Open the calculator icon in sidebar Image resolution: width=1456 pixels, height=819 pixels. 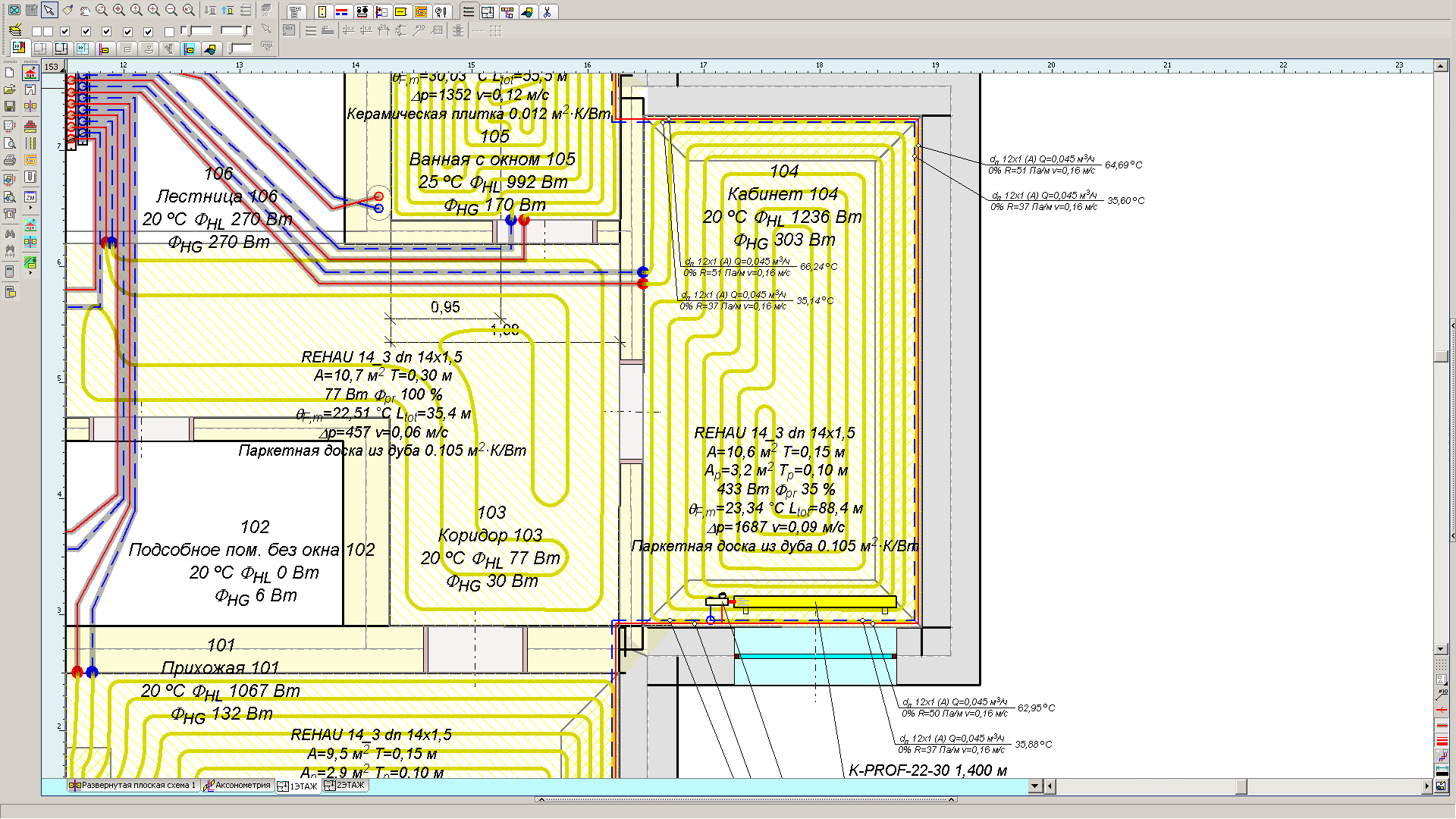pos(10,271)
